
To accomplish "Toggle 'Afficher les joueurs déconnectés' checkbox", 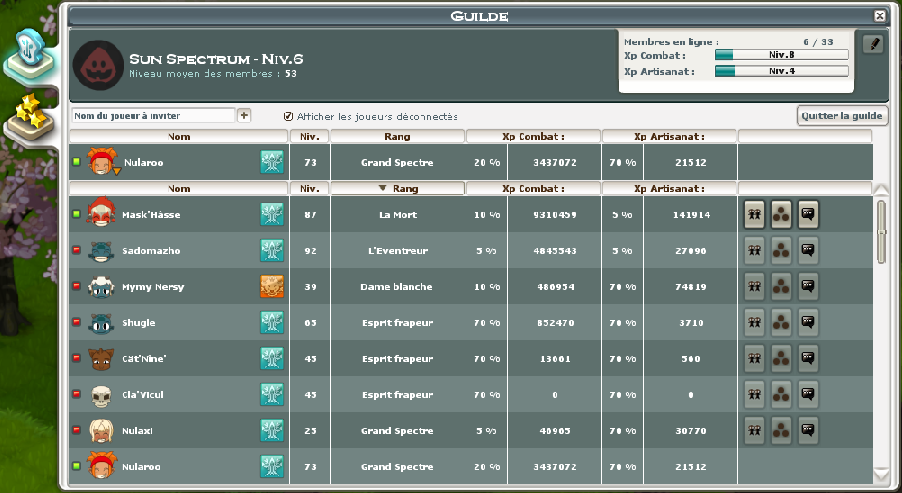I will tap(289, 116).
